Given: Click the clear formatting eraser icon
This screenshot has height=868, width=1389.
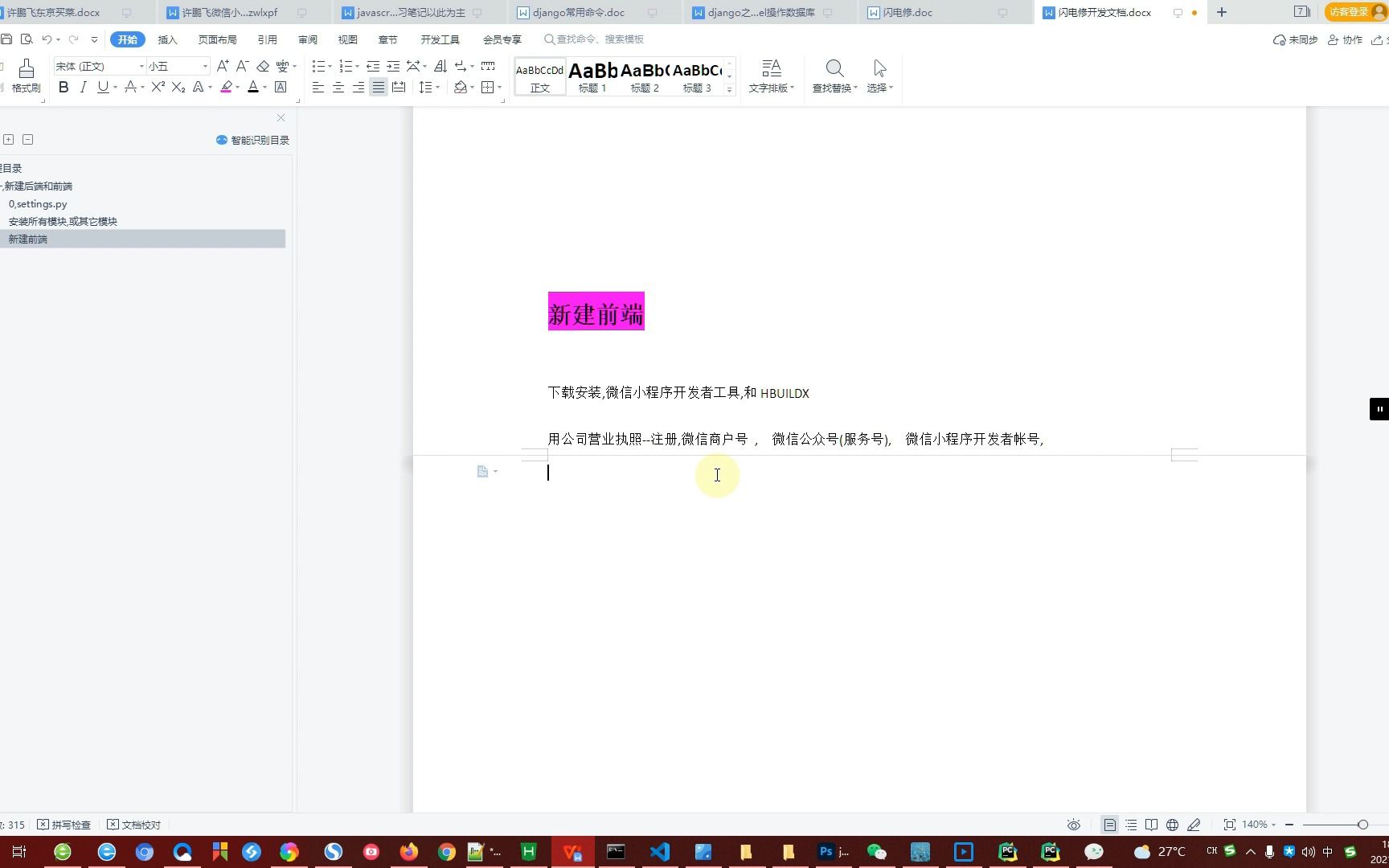Looking at the screenshot, I should click(262, 65).
